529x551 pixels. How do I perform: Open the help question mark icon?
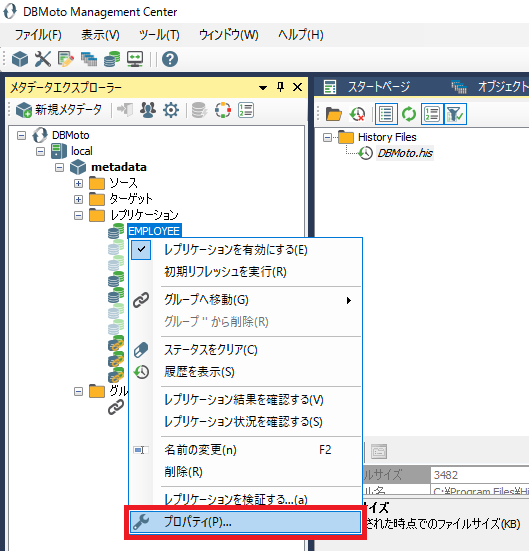click(x=170, y=59)
